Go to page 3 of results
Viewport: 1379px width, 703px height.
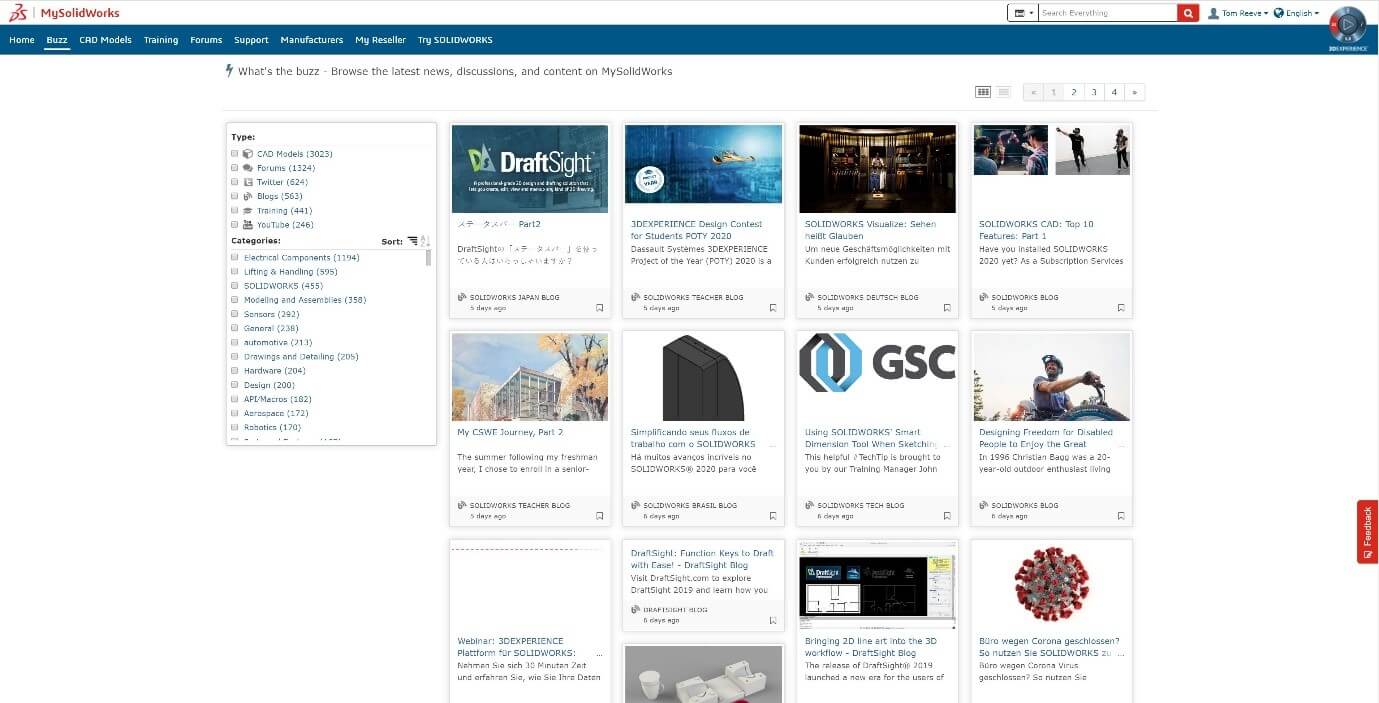click(1094, 92)
